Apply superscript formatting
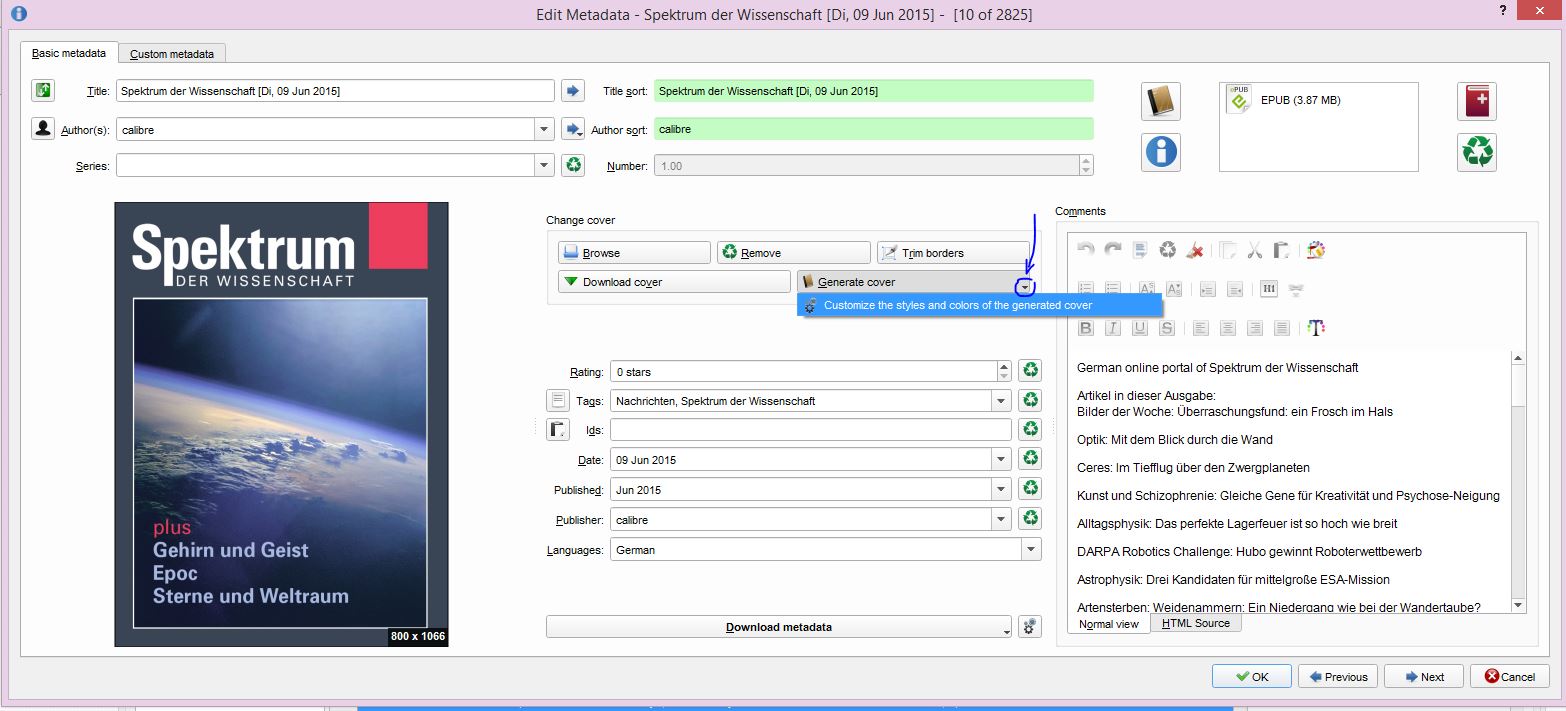 pyautogui.click(x=1147, y=289)
